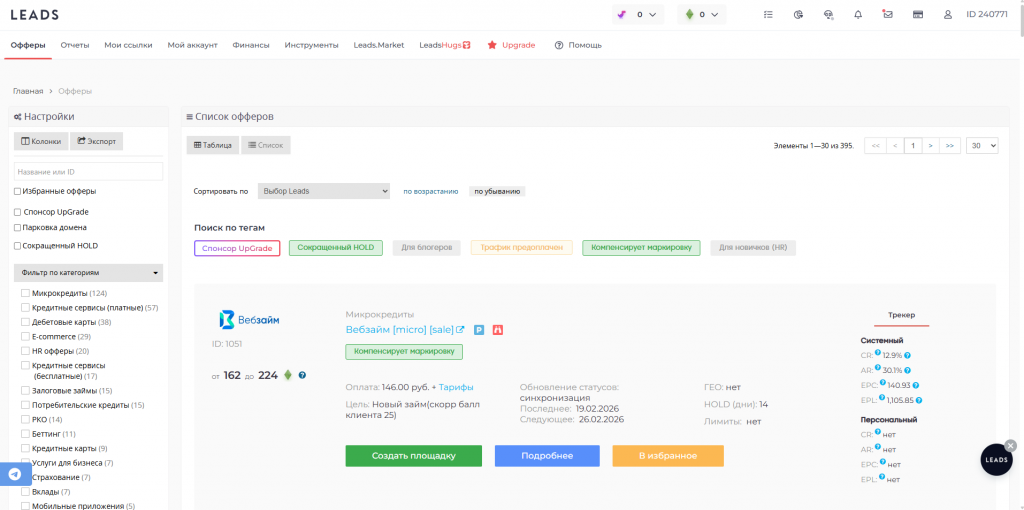Open the user profile icon
Viewport: 1024px width, 510px height.
click(x=947, y=15)
